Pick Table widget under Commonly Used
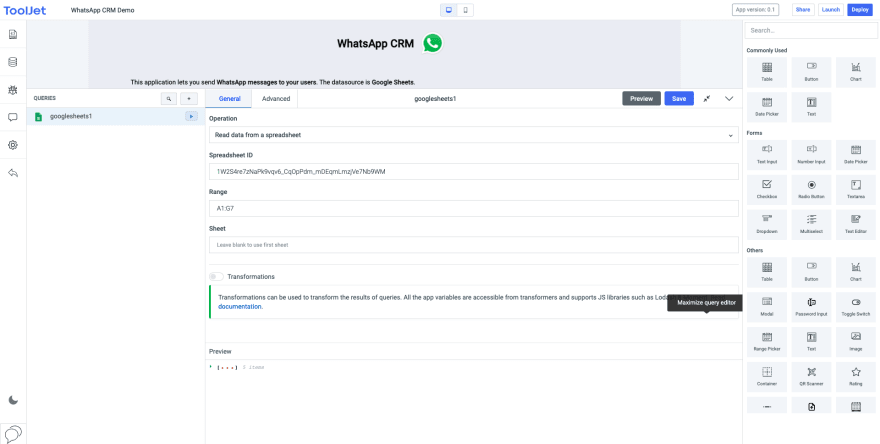 click(767, 72)
